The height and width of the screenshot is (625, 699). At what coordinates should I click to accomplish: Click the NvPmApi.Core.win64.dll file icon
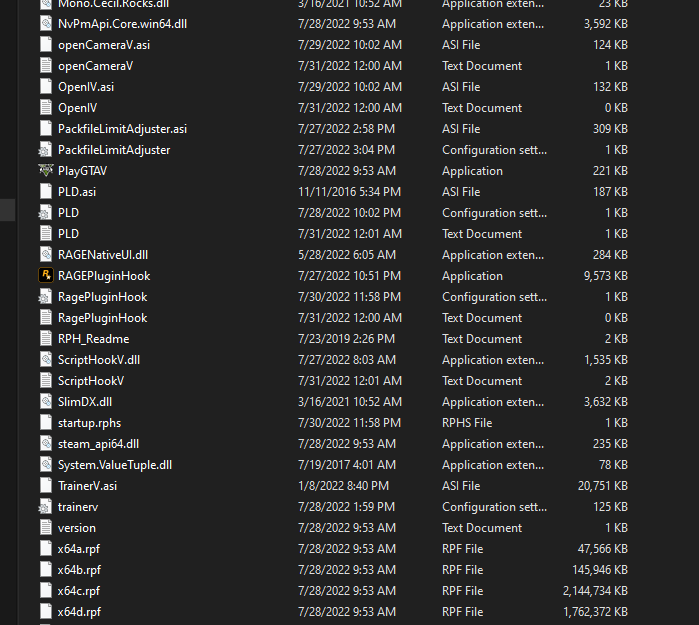pyautogui.click(x=45, y=24)
